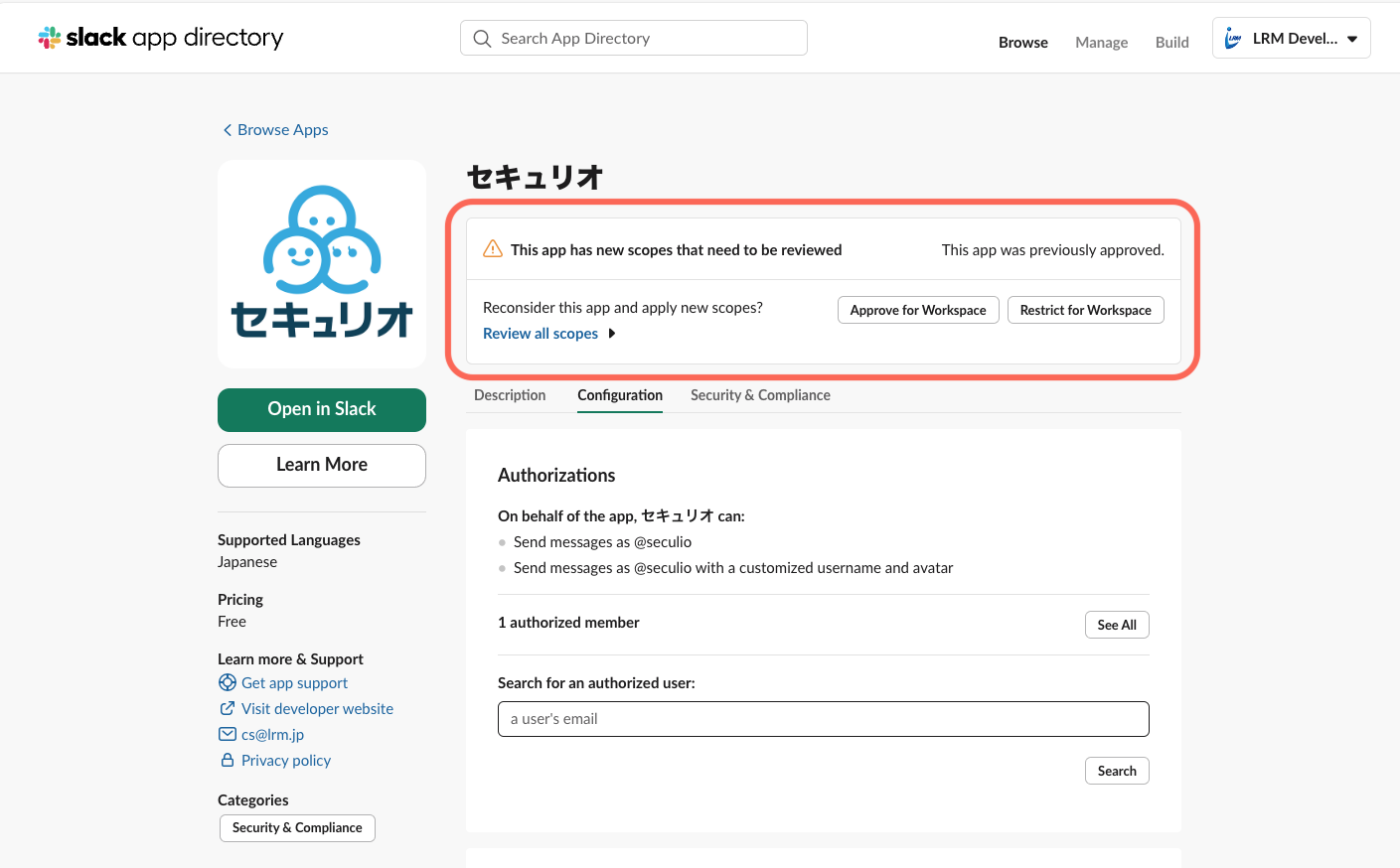This screenshot has width=1400, height=868.
Task: Open the Browse menu item
Action: click(x=1023, y=42)
